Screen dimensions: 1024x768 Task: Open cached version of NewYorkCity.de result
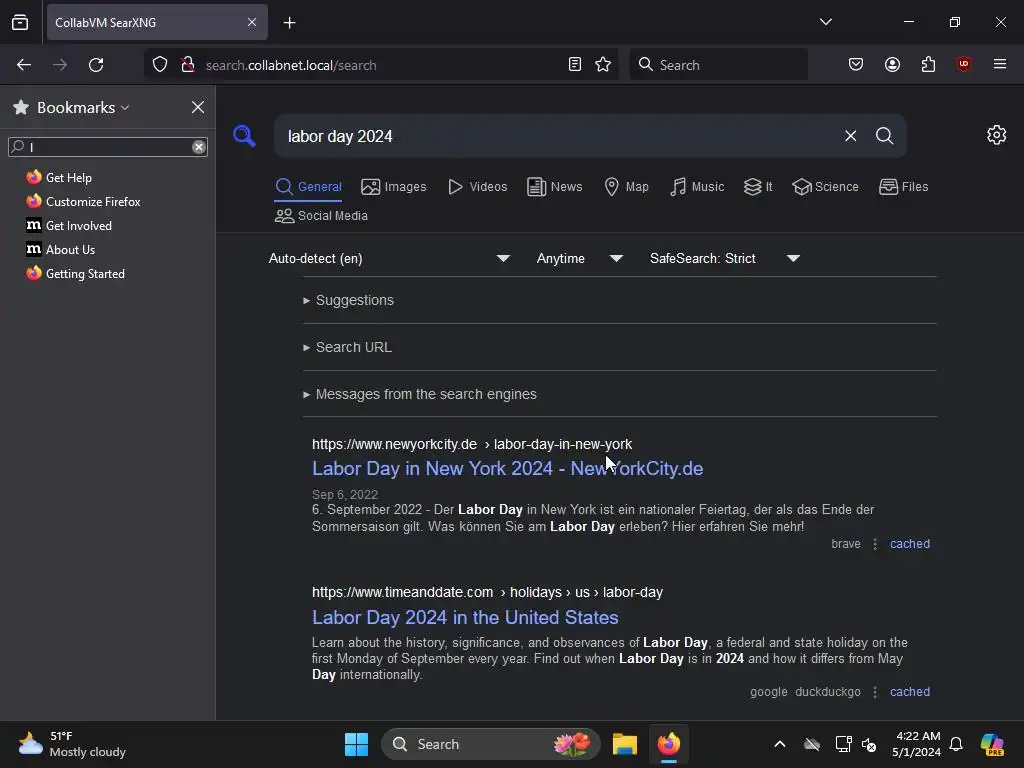[910, 544]
